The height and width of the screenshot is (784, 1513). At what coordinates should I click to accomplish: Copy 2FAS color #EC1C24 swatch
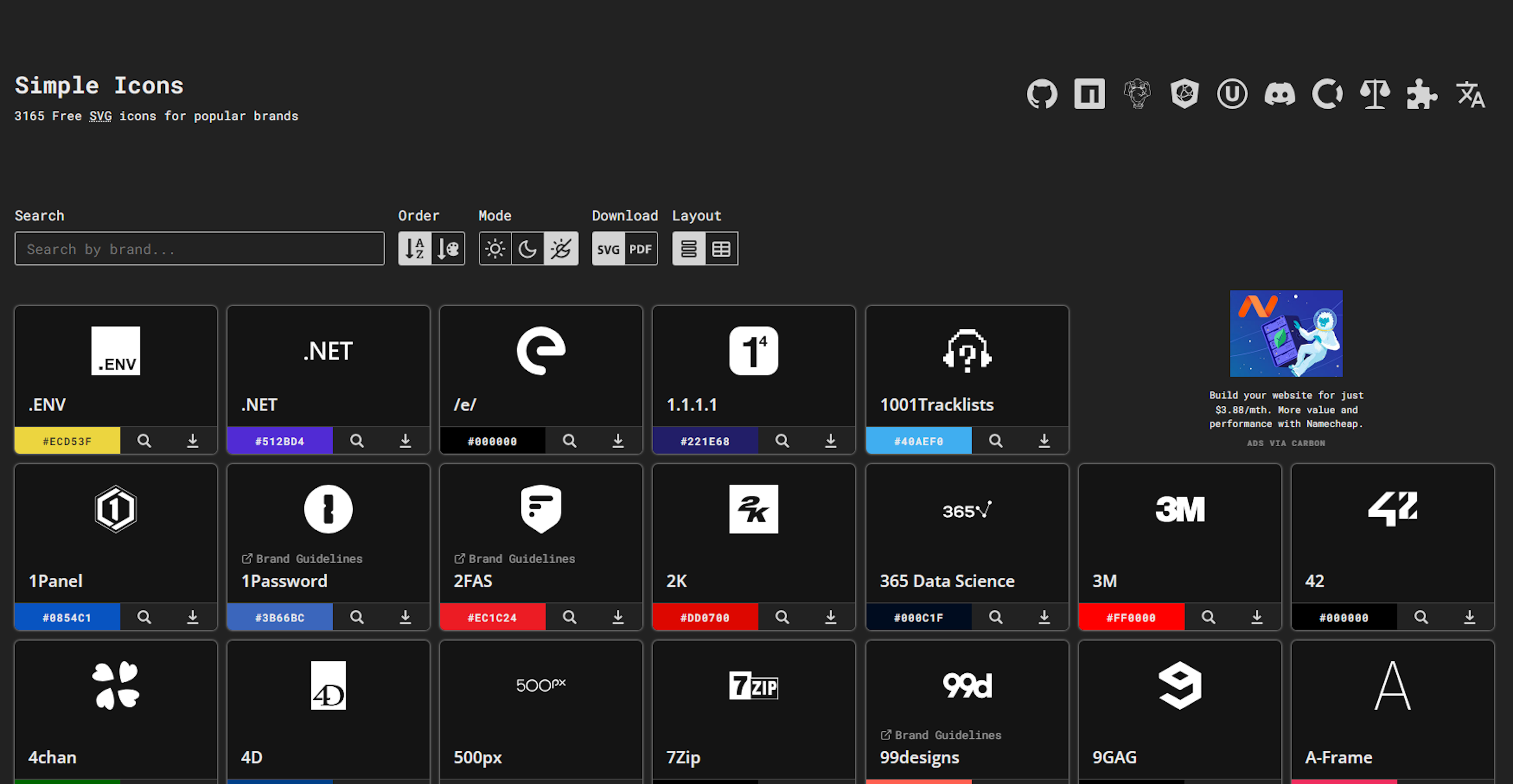pos(492,617)
